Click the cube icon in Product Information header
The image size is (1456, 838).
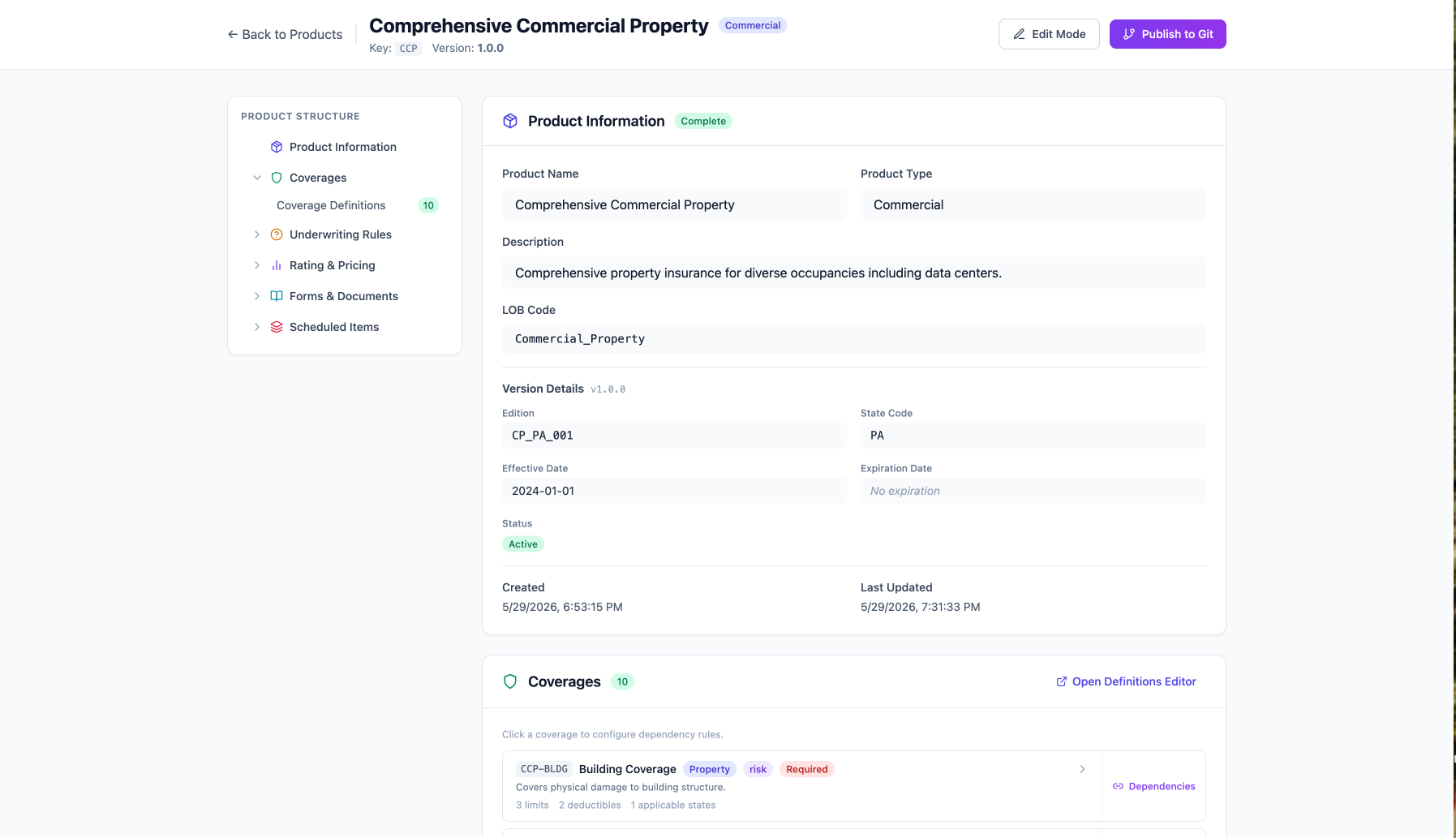[x=510, y=121]
